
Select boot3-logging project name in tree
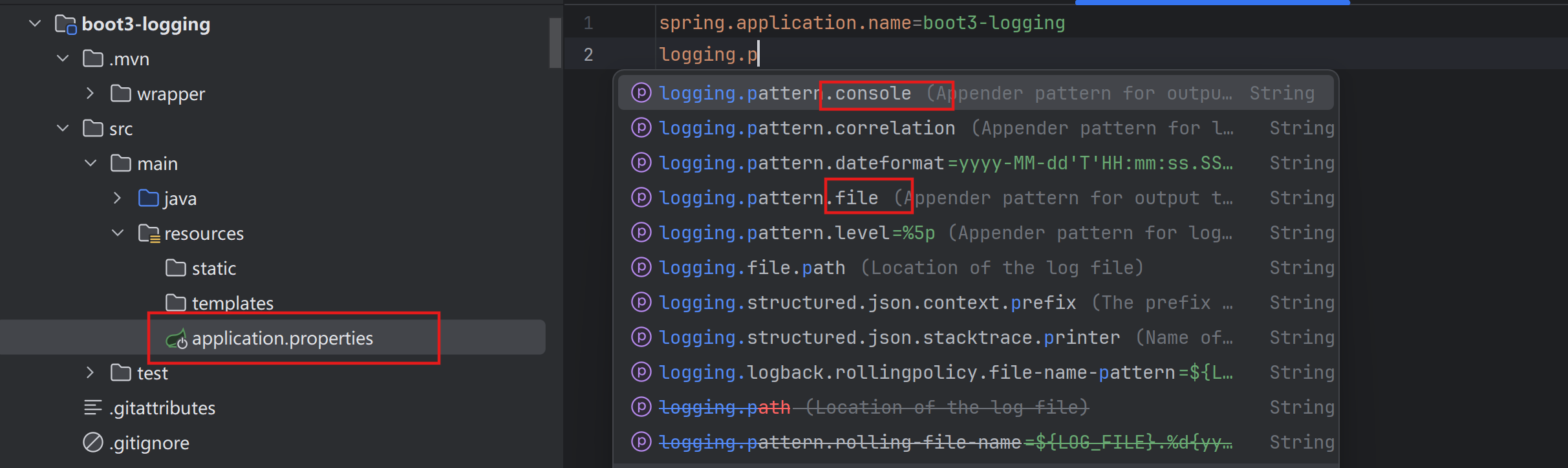146,25
